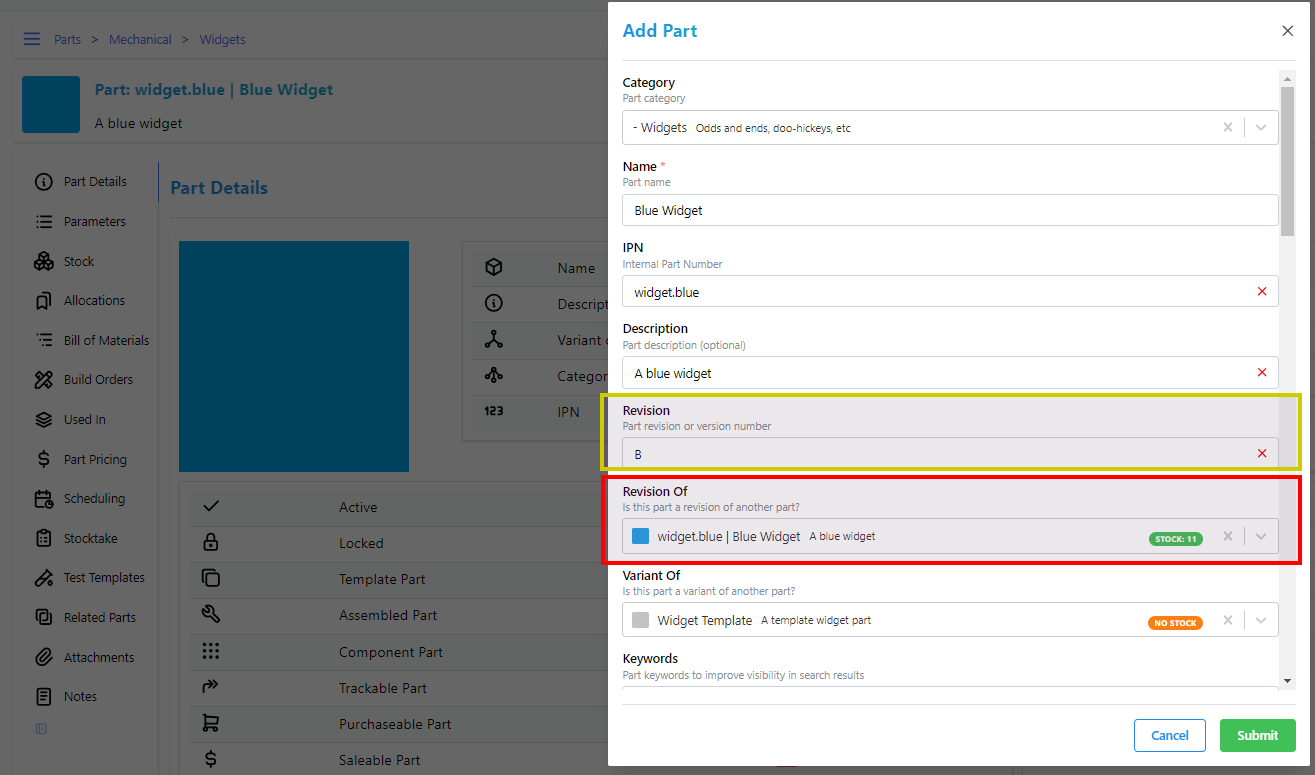Clear the Variant Of selection

(1227, 620)
